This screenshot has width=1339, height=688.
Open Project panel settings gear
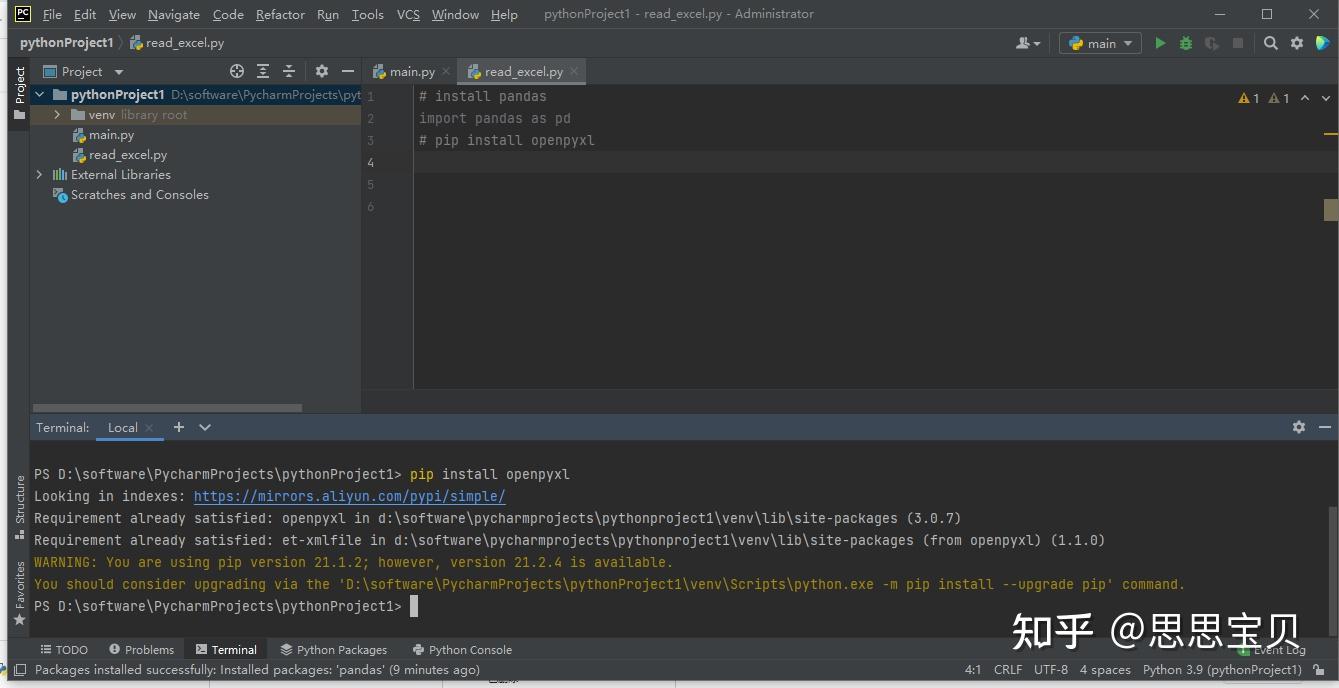click(x=321, y=71)
